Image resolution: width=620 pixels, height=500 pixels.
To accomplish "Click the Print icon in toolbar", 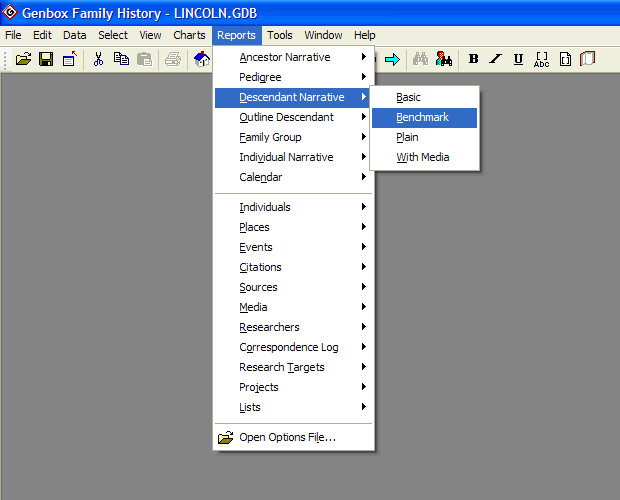I will click(172, 59).
